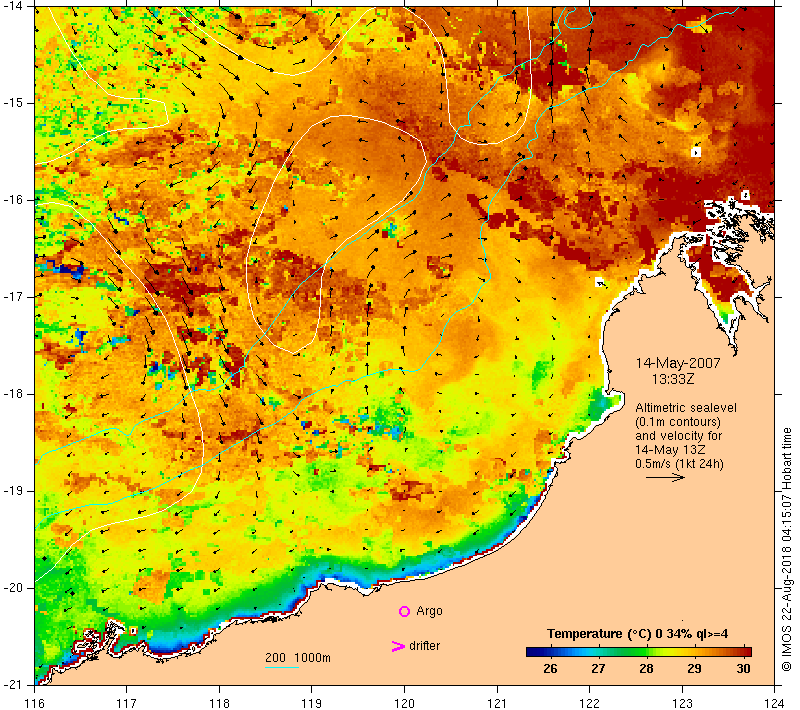The image size is (800, 710).
Task: Click the longitude axis label 116
Action: 34,703
